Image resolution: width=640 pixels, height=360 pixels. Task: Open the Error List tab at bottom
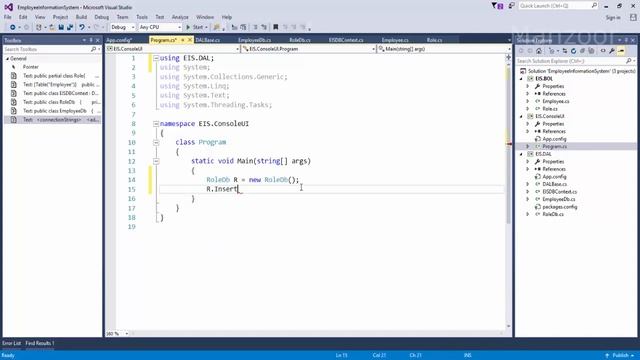11,343
